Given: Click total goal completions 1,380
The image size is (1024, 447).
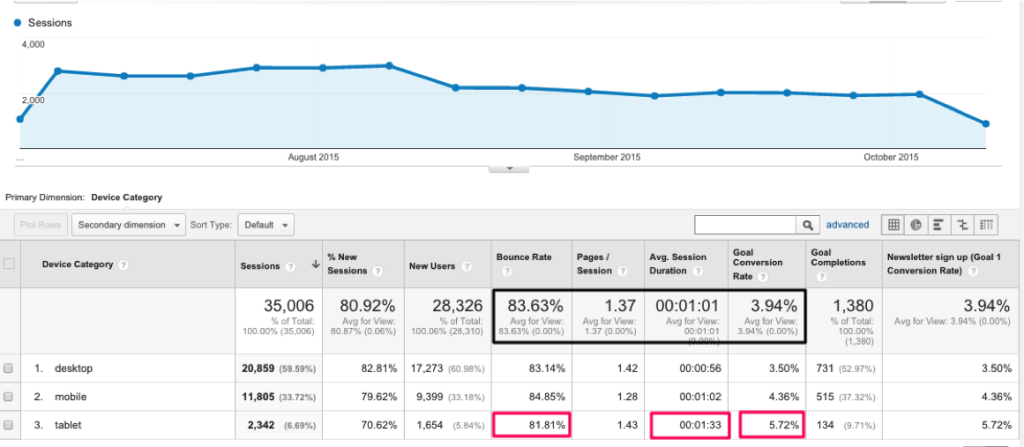Looking at the screenshot, I should click(853, 305).
